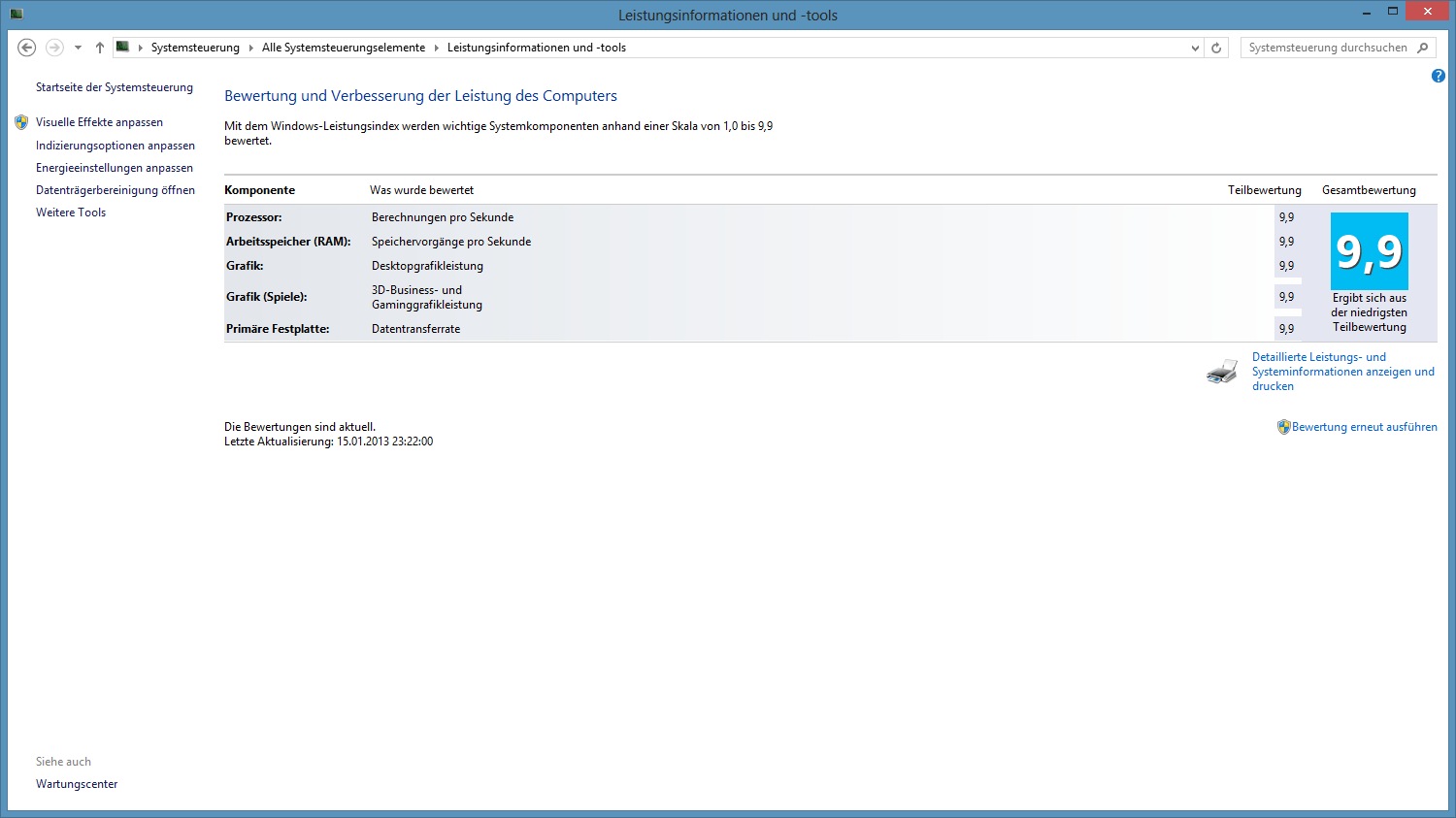This screenshot has width=1456, height=818.
Task: Open Indizierungsoptionen anpassen
Action: coord(116,146)
